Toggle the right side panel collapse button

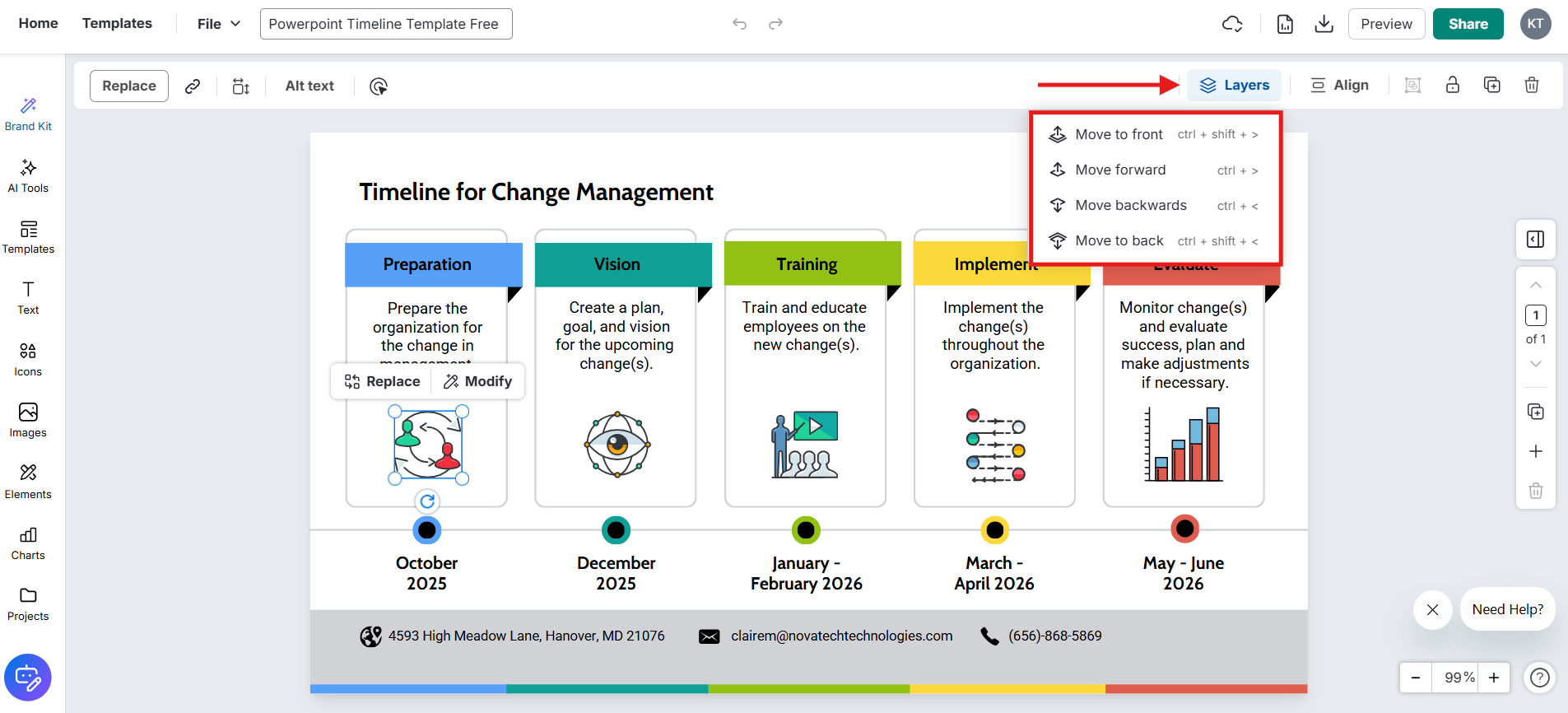[x=1535, y=239]
